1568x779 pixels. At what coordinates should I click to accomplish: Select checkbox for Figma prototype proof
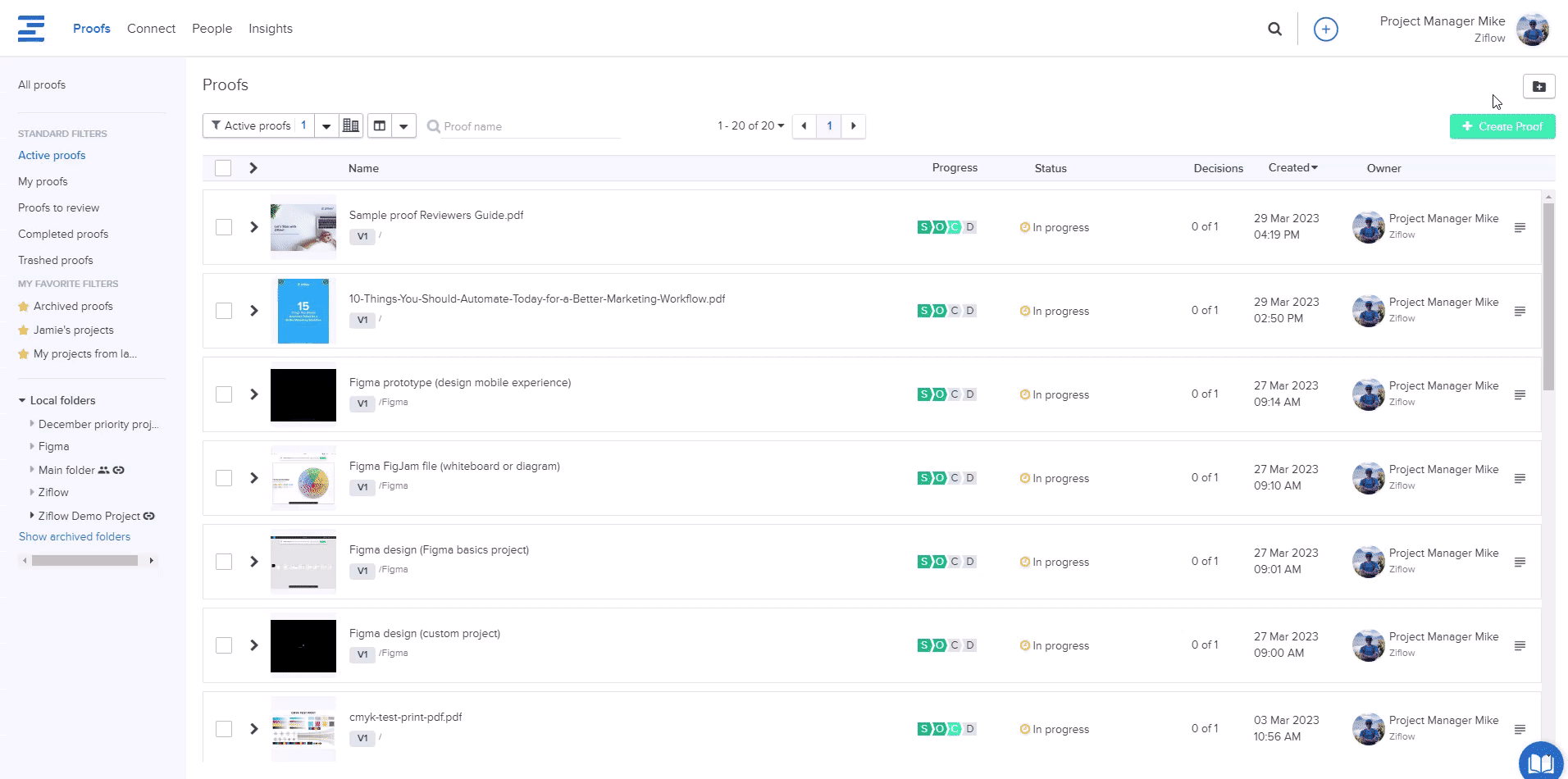[224, 394]
